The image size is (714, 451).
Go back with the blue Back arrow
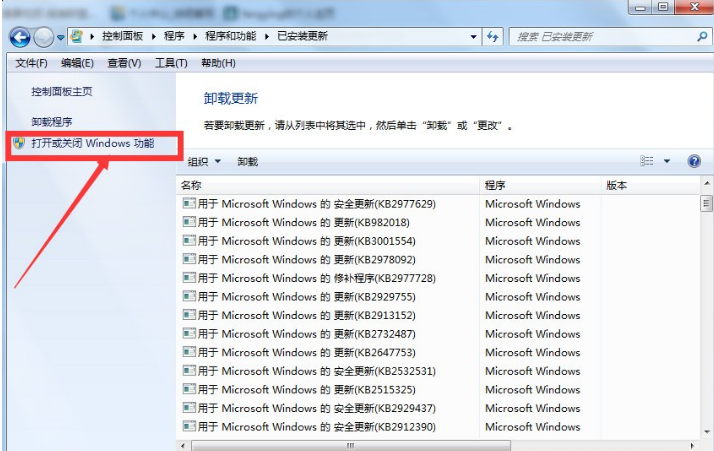click(x=20, y=37)
